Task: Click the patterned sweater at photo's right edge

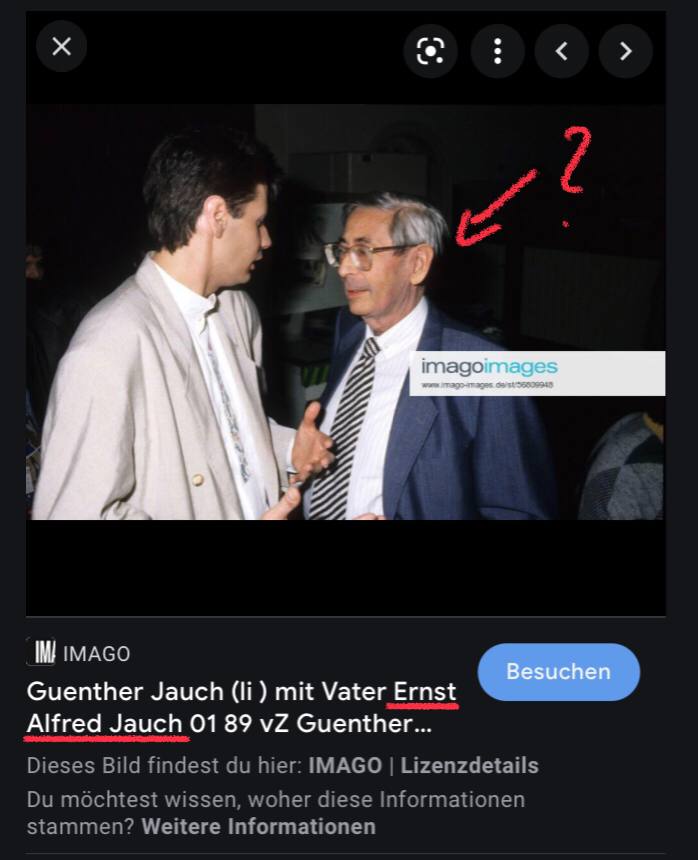Action: pos(622,469)
